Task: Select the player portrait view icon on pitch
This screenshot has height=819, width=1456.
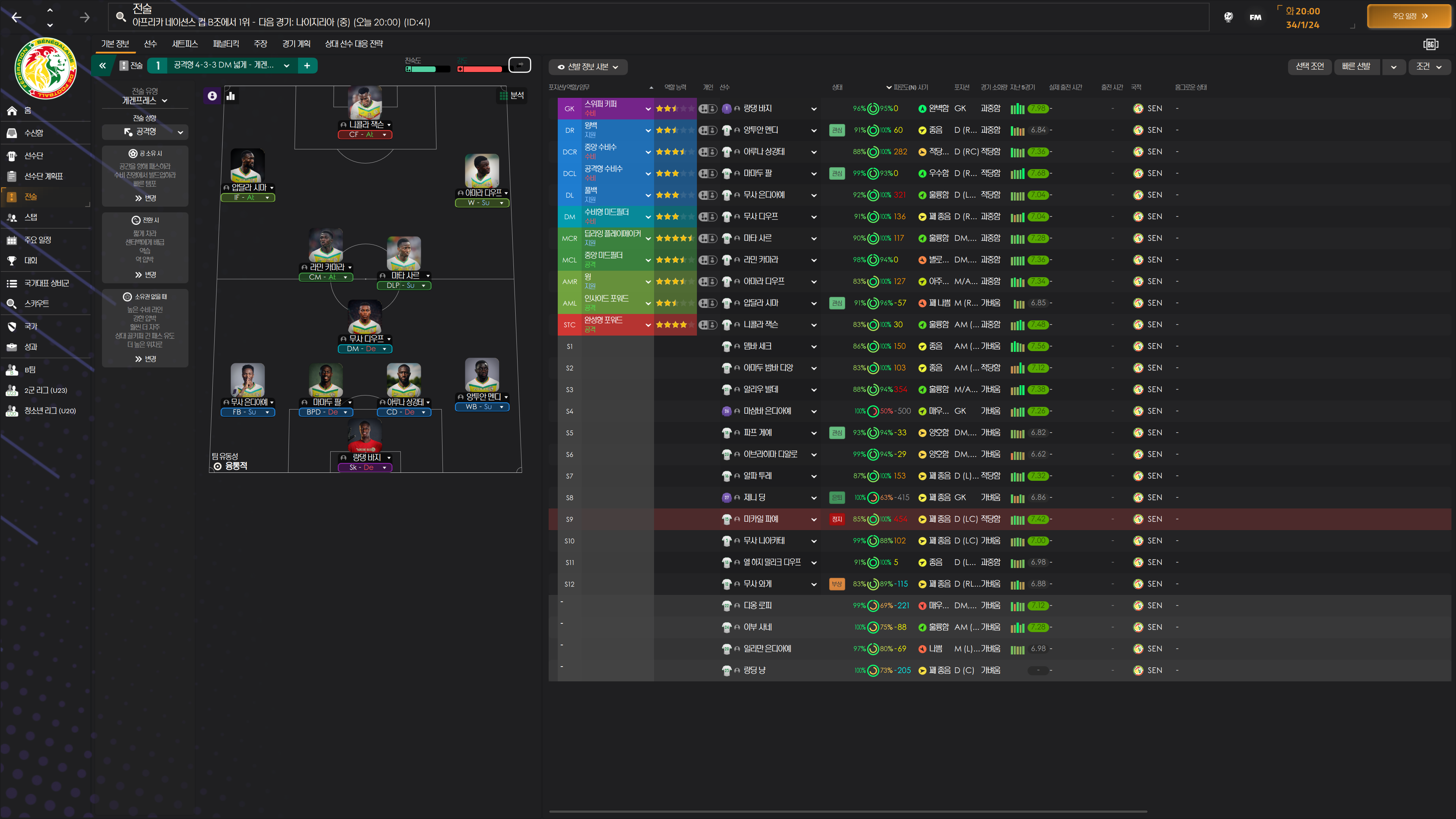Action: click(x=212, y=96)
